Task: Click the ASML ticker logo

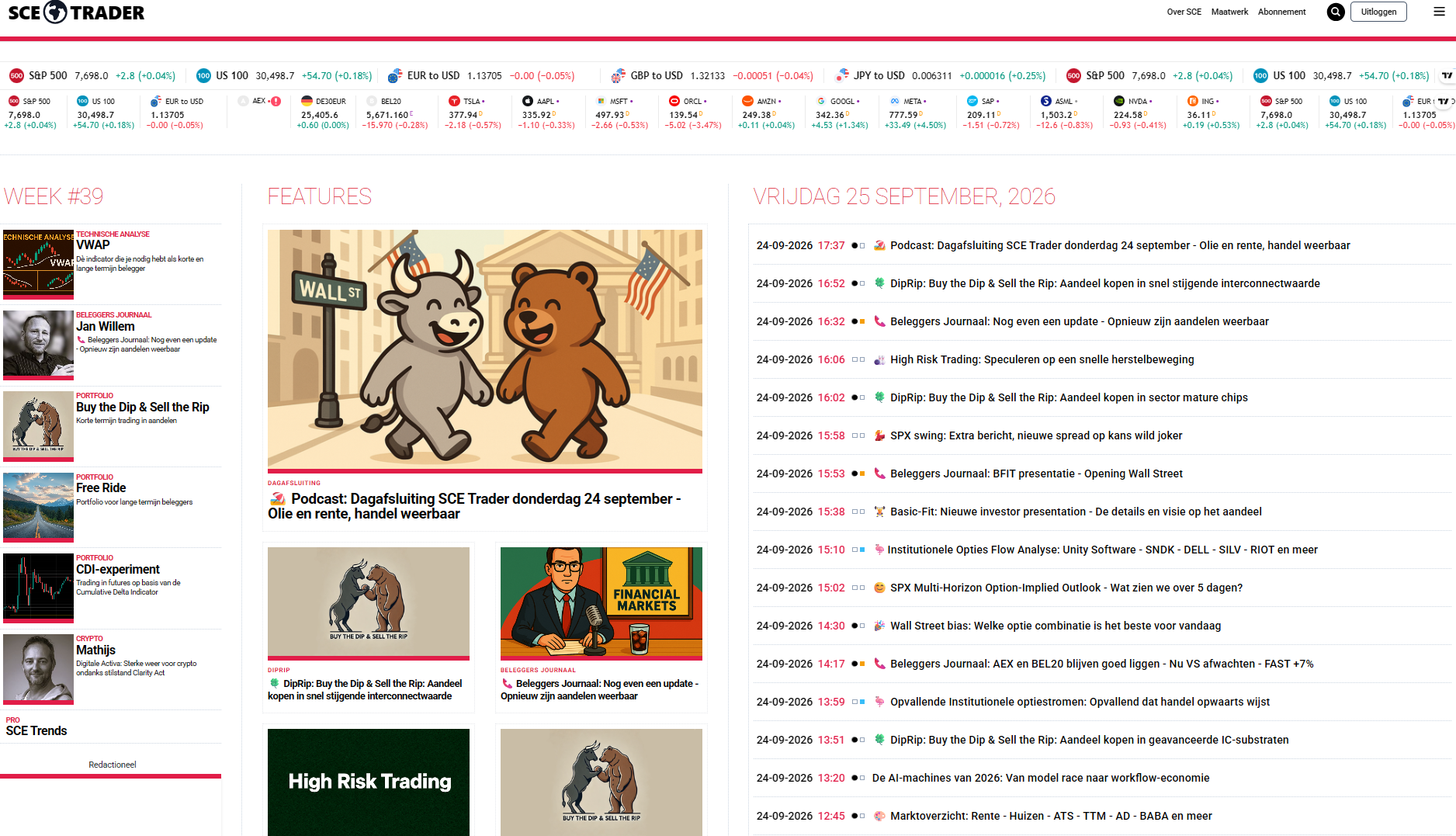Action: 1046,101
